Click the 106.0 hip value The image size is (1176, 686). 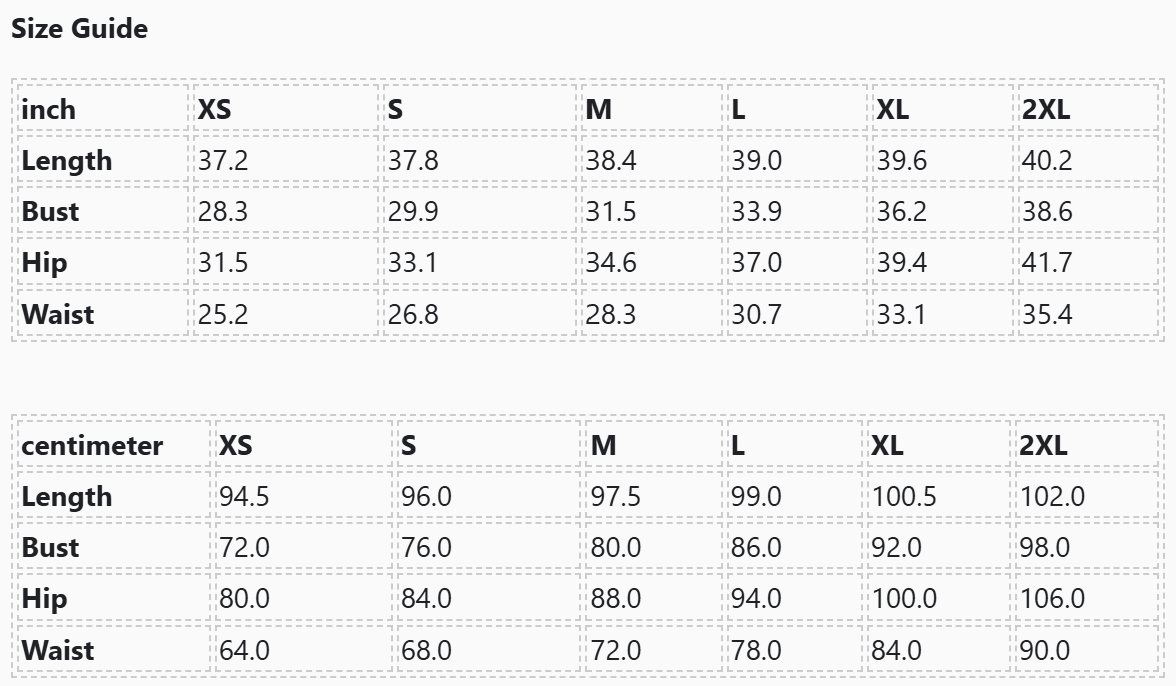pyautogui.click(x=1052, y=598)
